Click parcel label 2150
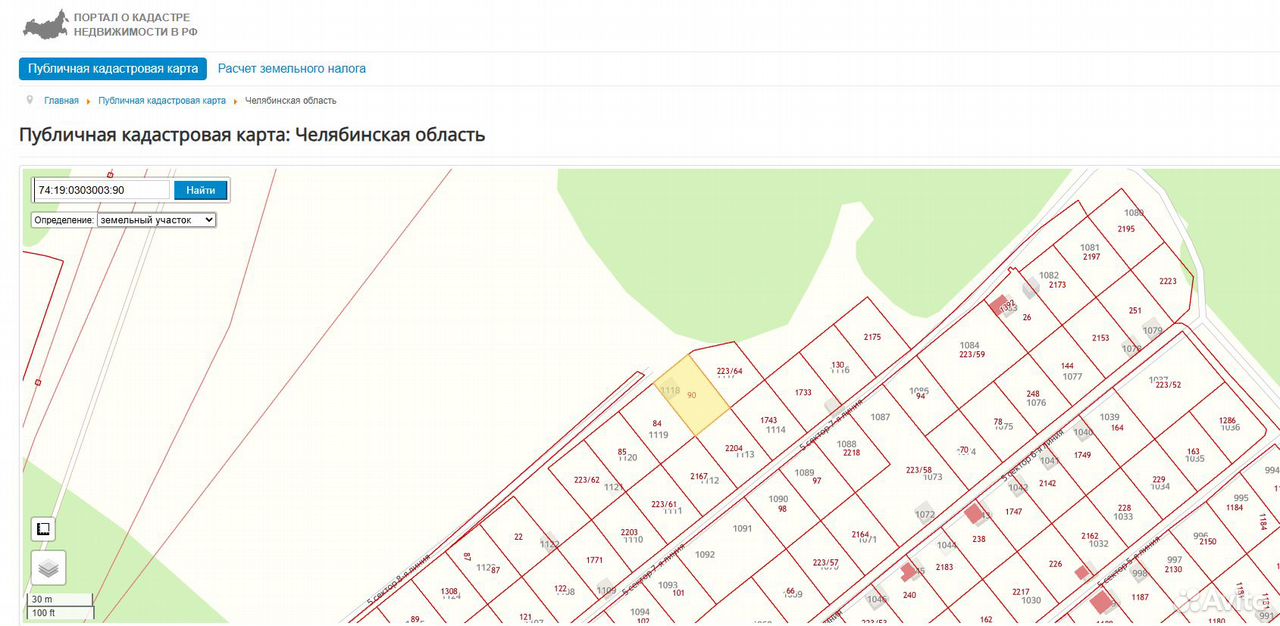Image resolution: width=1280 pixels, height=626 pixels. [x=1208, y=541]
